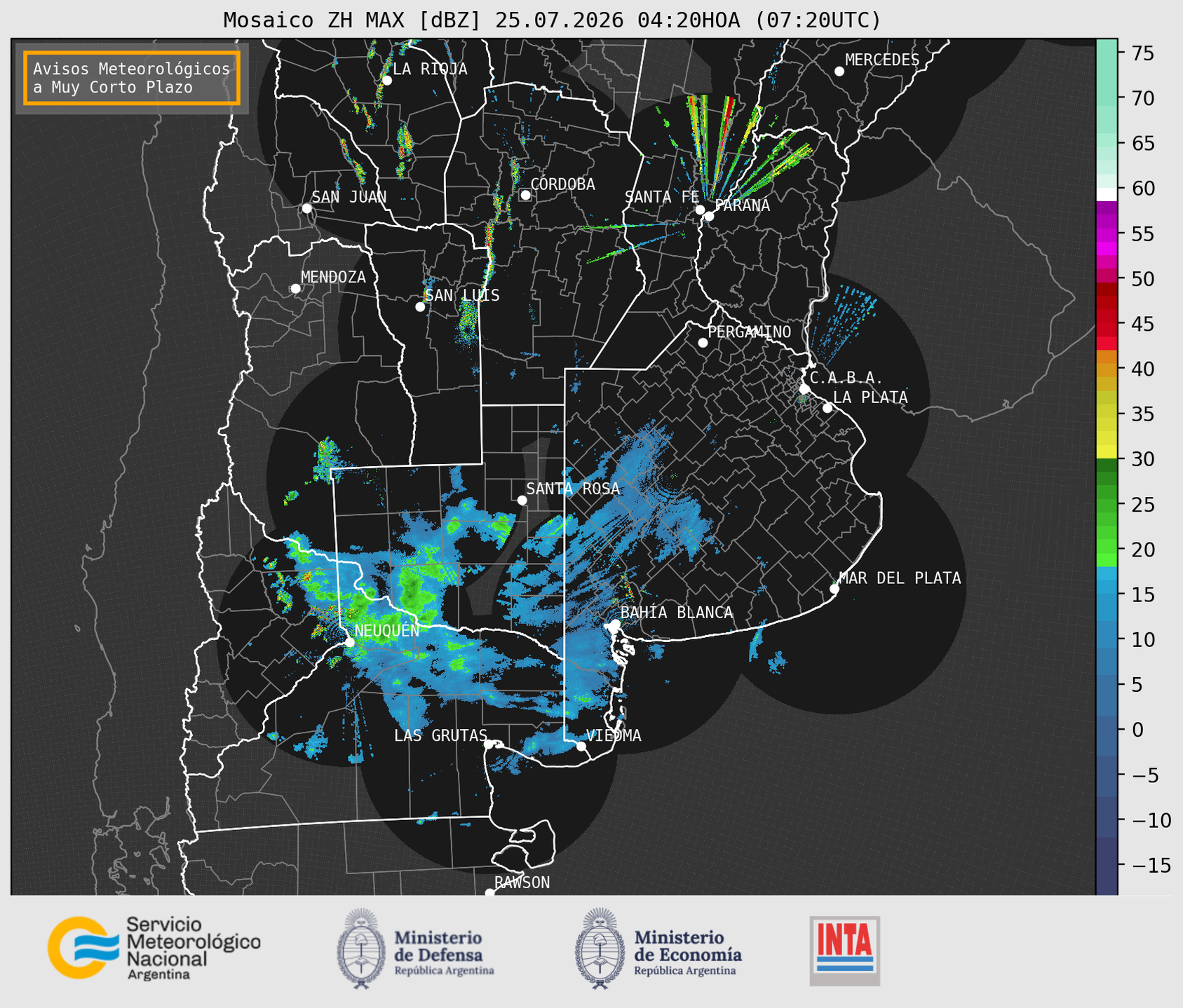The height and width of the screenshot is (1008, 1183).
Task: Click the Mercedes city marker dot
Action: [x=839, y=71]
